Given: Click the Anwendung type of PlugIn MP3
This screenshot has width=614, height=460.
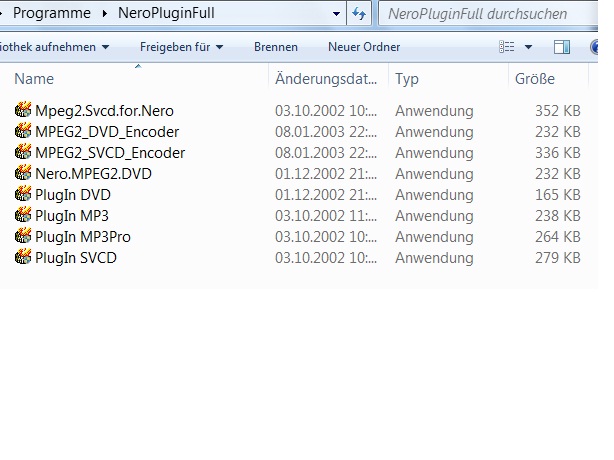Looking at the screenshot, I should coord(434,216).
